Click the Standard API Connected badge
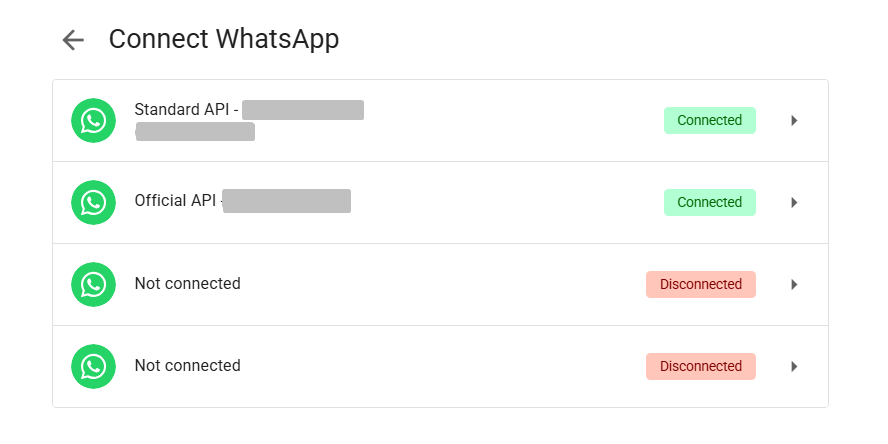 click(709, 121)
